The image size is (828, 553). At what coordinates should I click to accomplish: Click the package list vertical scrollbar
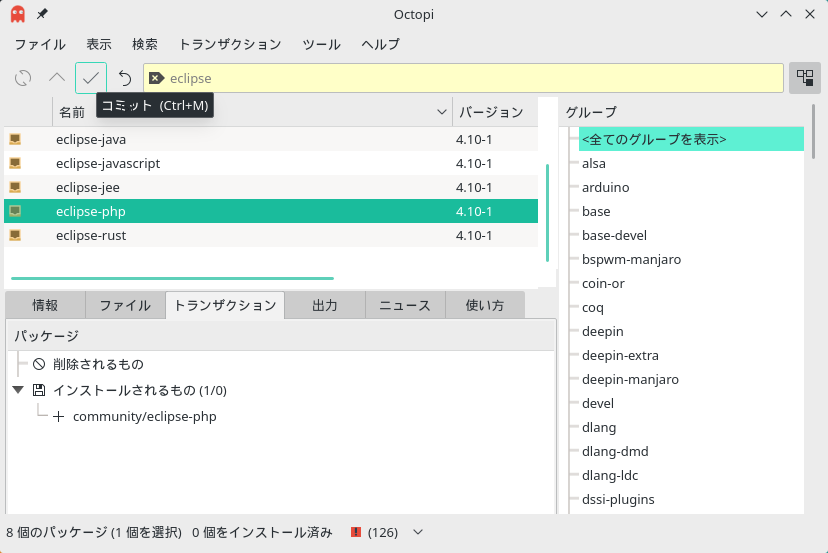click(x=548, y=213)
